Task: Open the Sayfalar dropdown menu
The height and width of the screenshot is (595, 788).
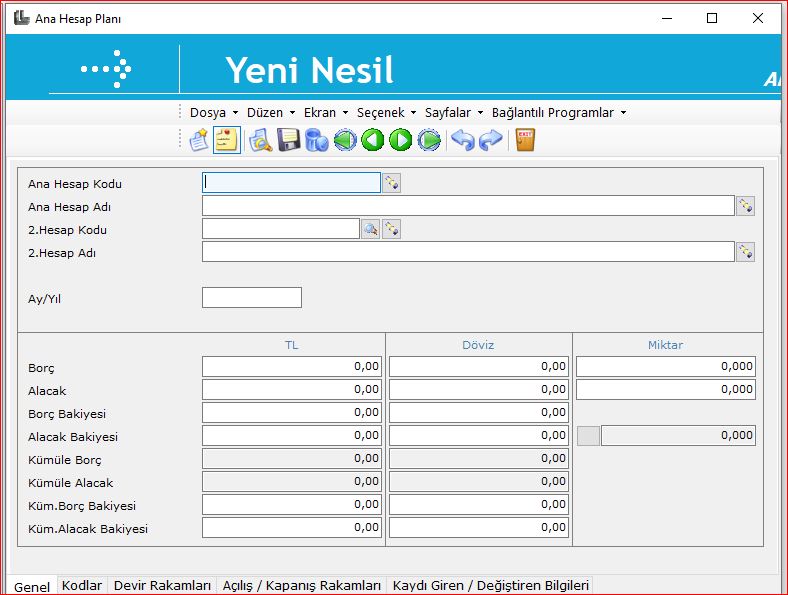Action: 453,113
